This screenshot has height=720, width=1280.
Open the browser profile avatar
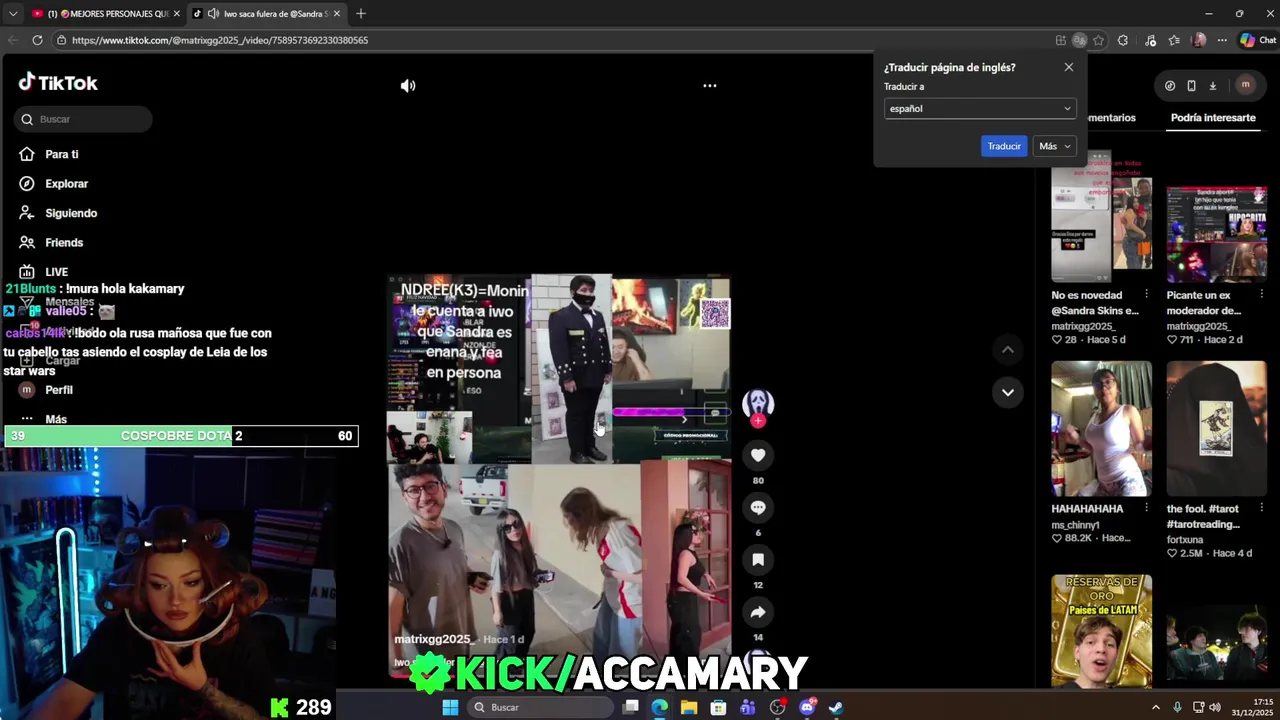1199,40
